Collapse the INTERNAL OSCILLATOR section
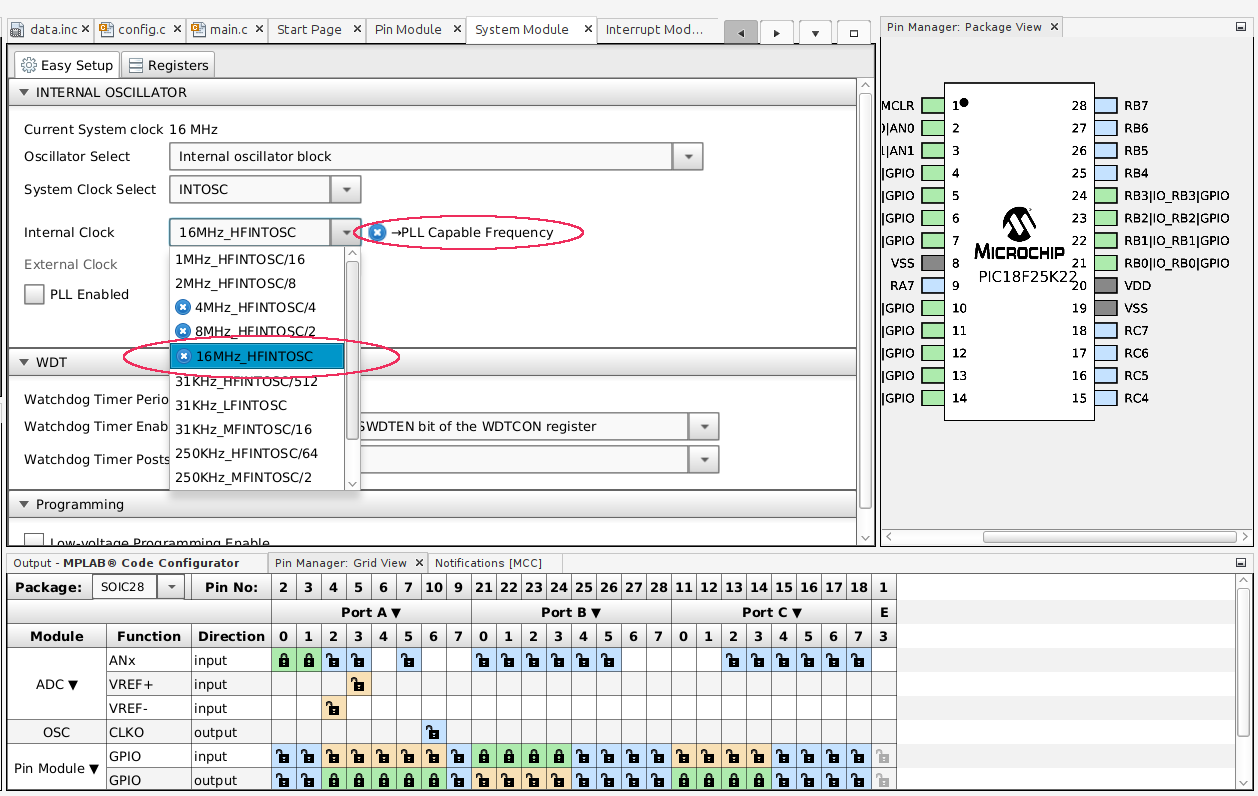 (24, 92)
